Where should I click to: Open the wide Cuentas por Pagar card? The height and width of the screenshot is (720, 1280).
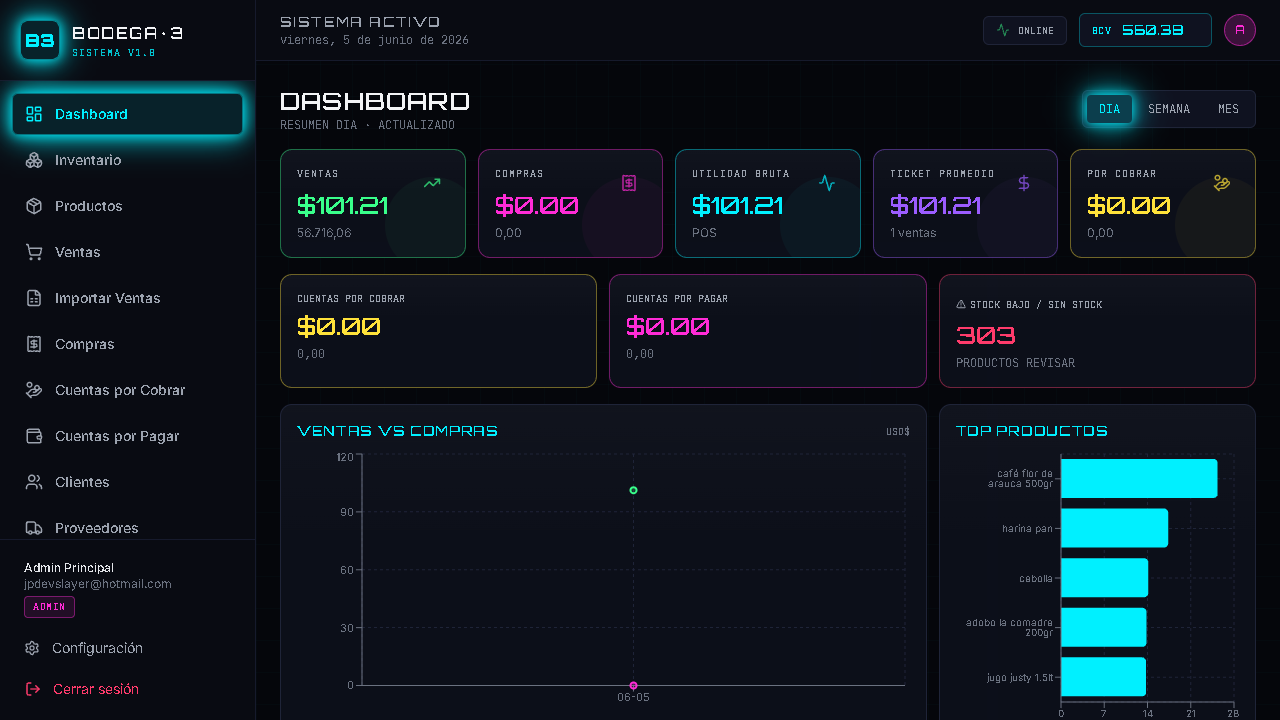(768, 331)
